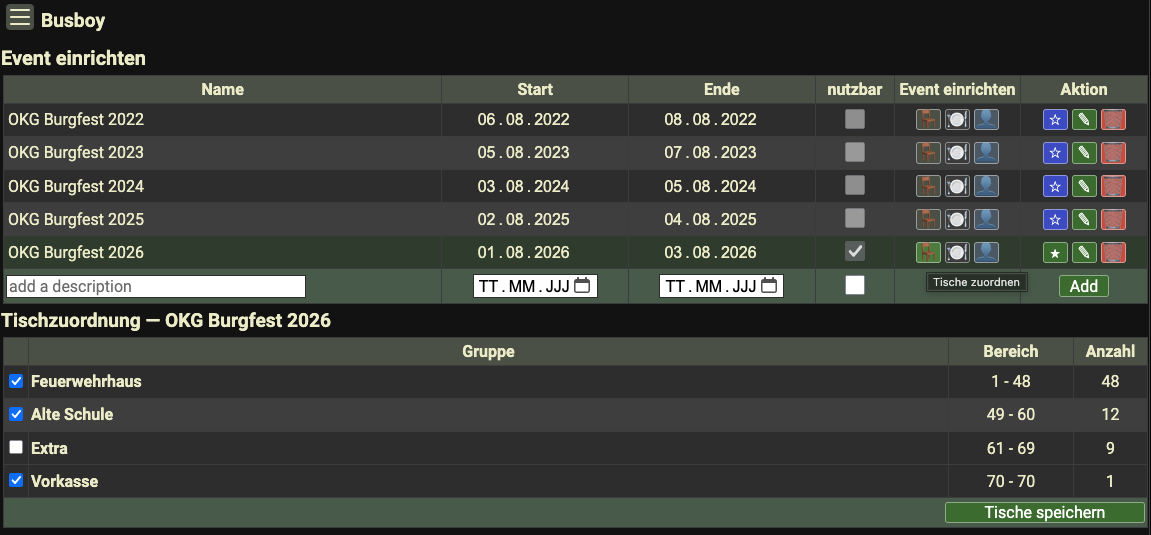Viewport: 1151px width, 535px height.
Task: Click chair icon for OKG Burgfest 2026
Action: coord(928,253)
